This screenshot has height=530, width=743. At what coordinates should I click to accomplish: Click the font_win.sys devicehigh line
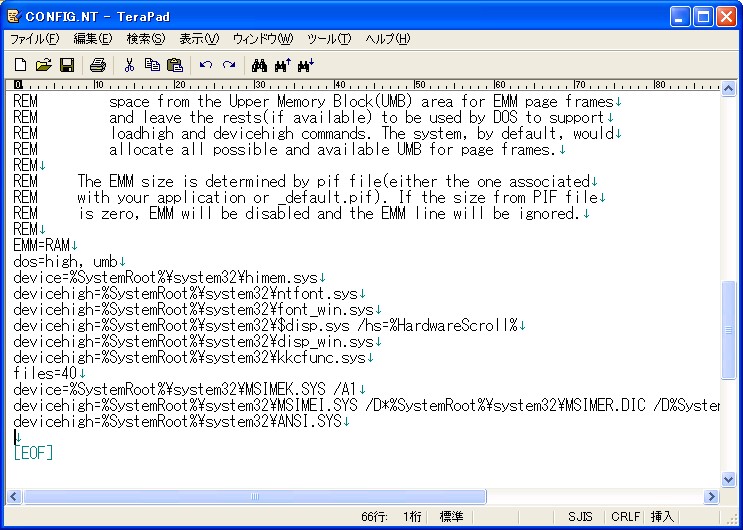(x=197, y=310)
